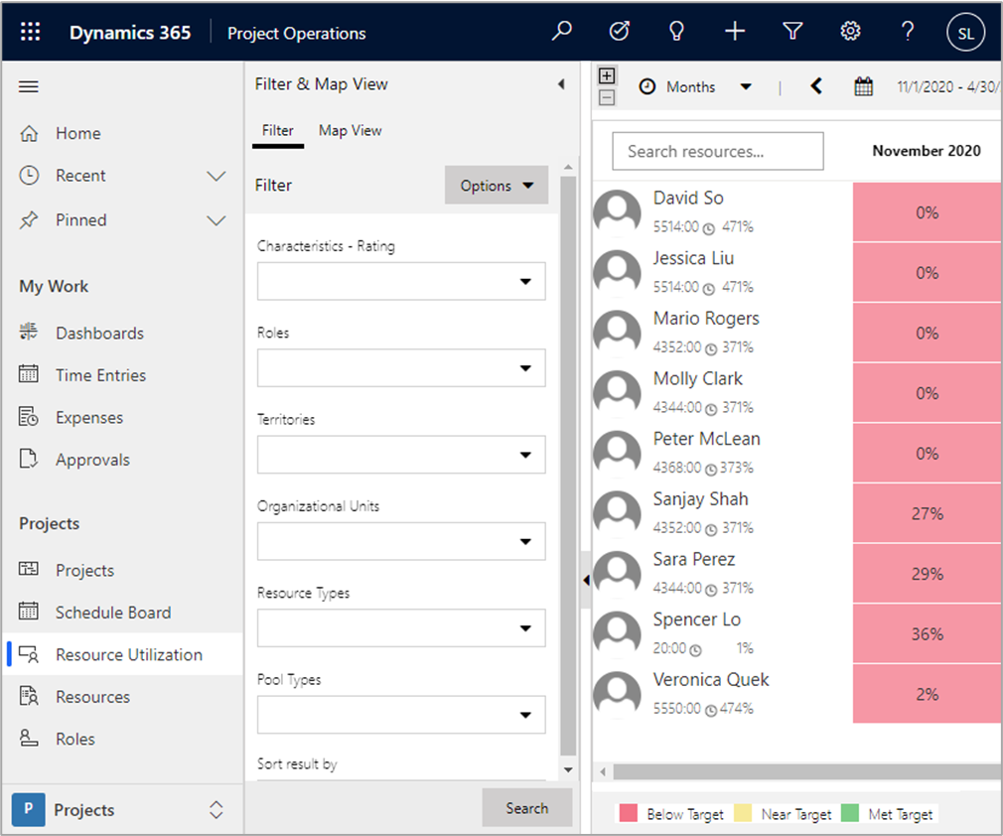Open the help question mark icon
1003x836 pixels.
pos(907,31)
